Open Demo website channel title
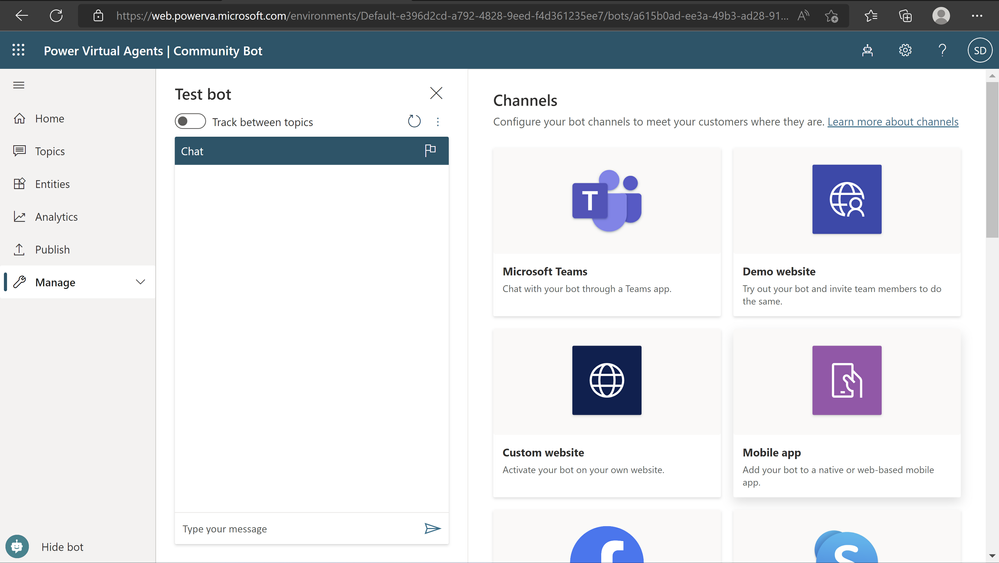 (x=779, y=271)
